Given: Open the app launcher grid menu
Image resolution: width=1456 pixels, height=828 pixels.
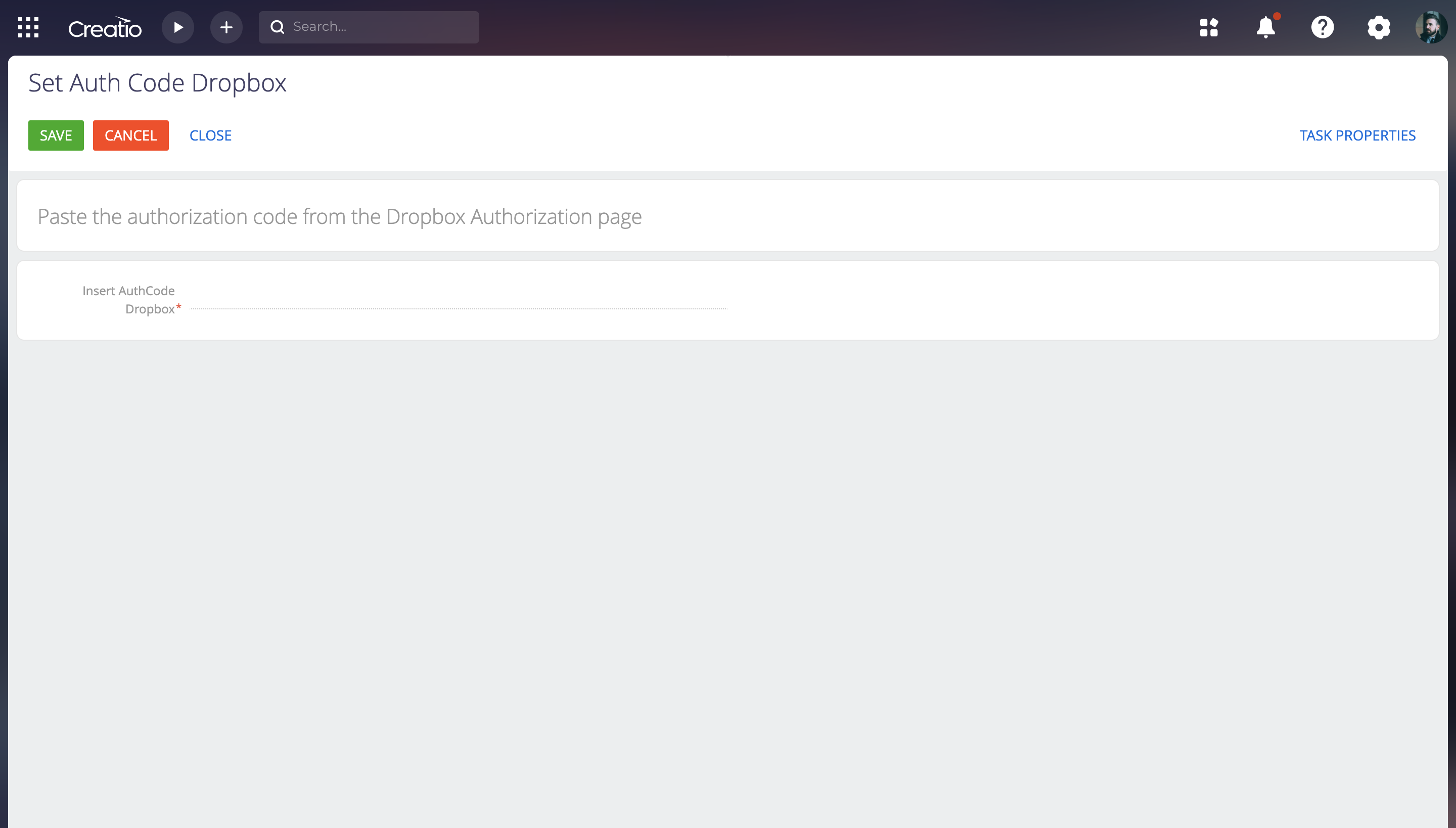Looking at the screenshot, I should tap(28, 27).
